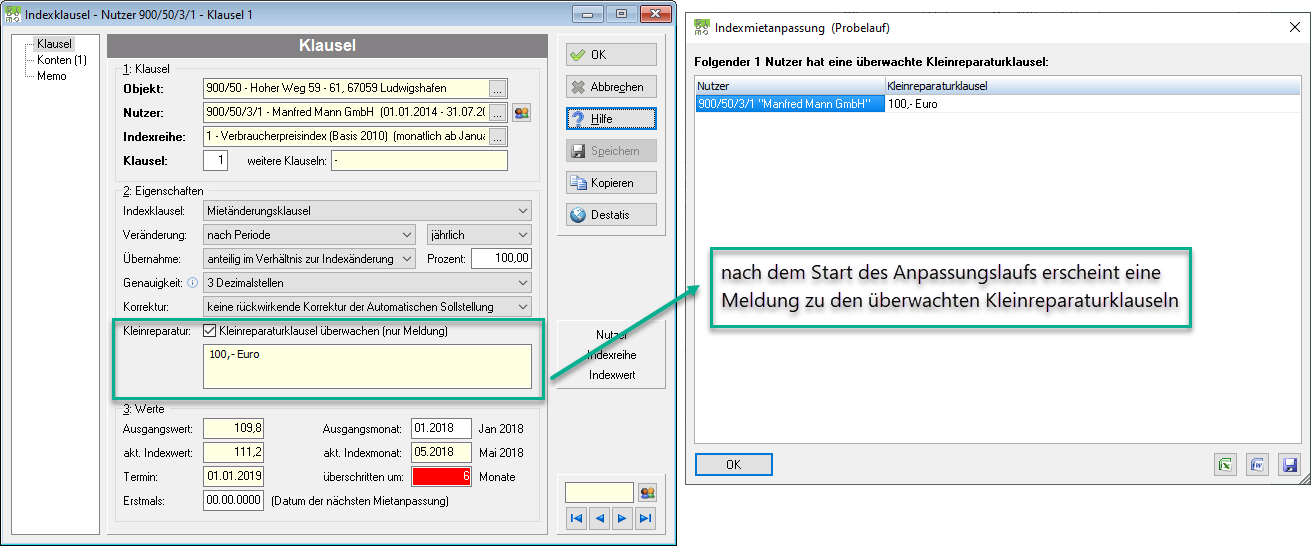Open Objekt browse button with ellipsis
Viewport: 1311px width, 546px height.
[498, 88]
